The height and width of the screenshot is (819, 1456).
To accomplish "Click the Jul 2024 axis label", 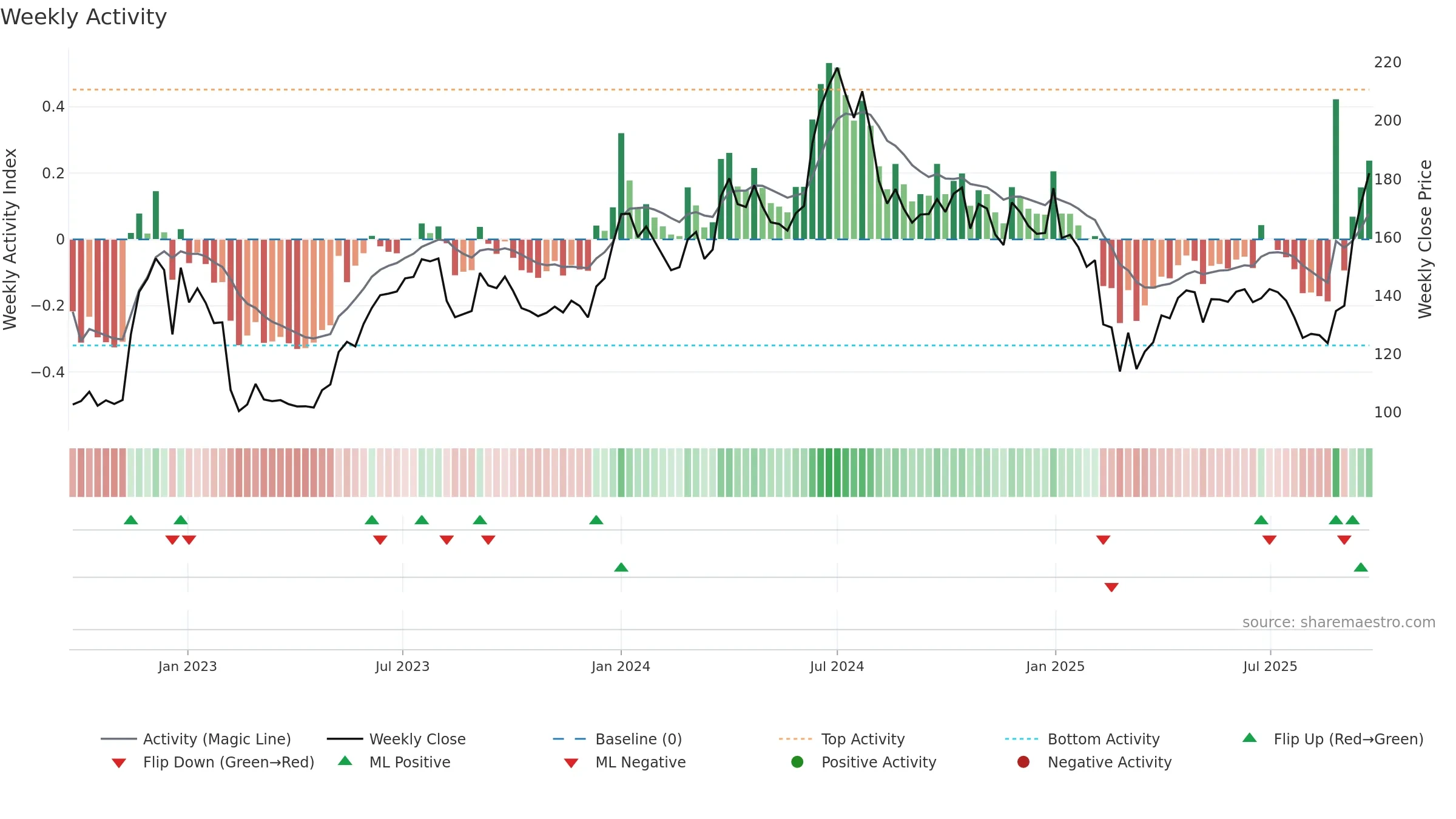I will 837,666.
